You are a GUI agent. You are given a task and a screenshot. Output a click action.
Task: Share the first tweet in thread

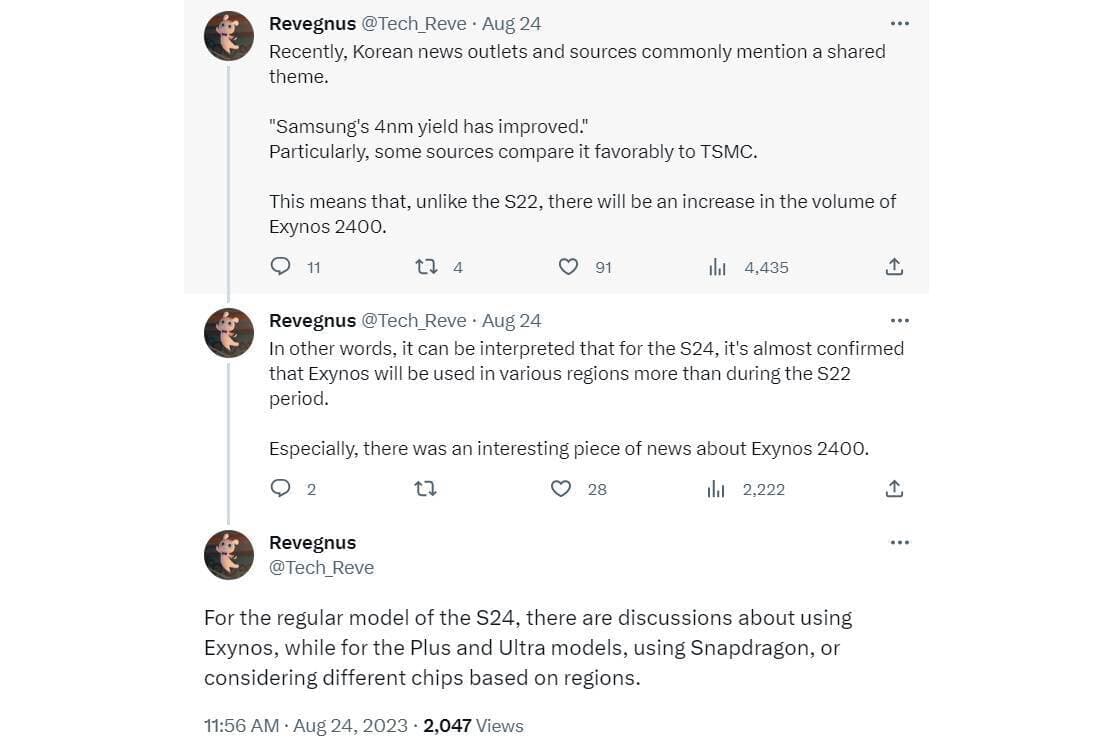[x=894, y=267]
